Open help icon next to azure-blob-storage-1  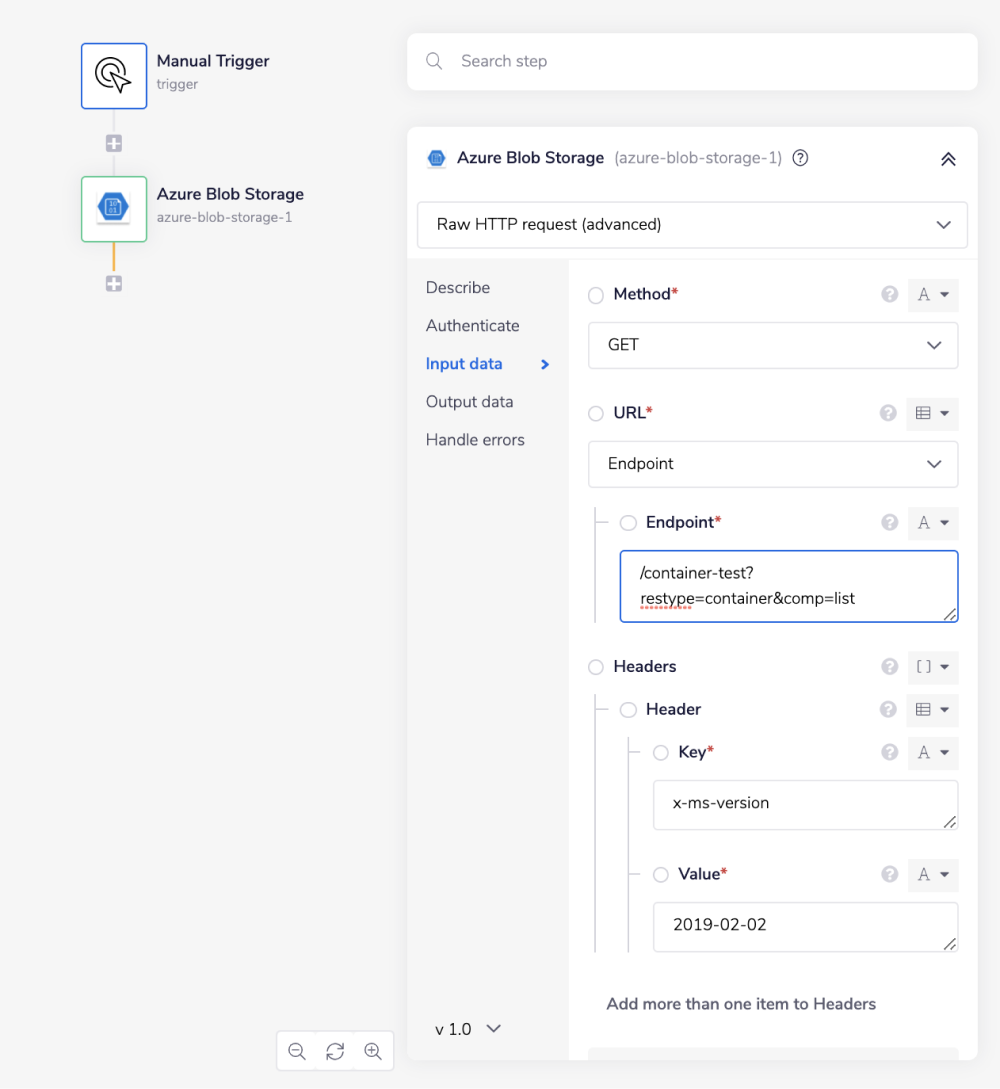[x=800, y=158]
